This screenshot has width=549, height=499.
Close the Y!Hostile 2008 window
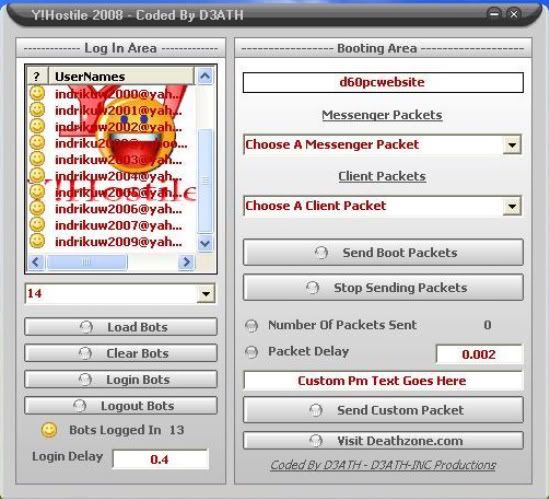(x=514, y=14)
